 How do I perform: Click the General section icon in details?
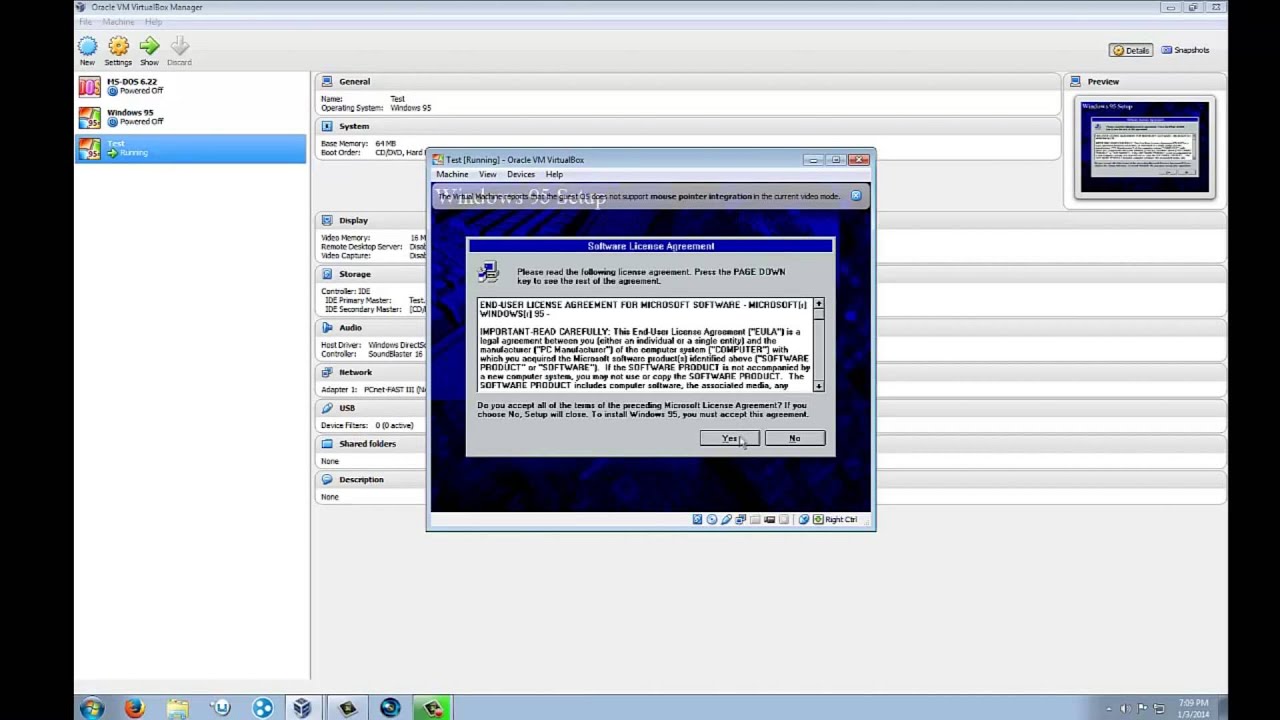(327, 81)
